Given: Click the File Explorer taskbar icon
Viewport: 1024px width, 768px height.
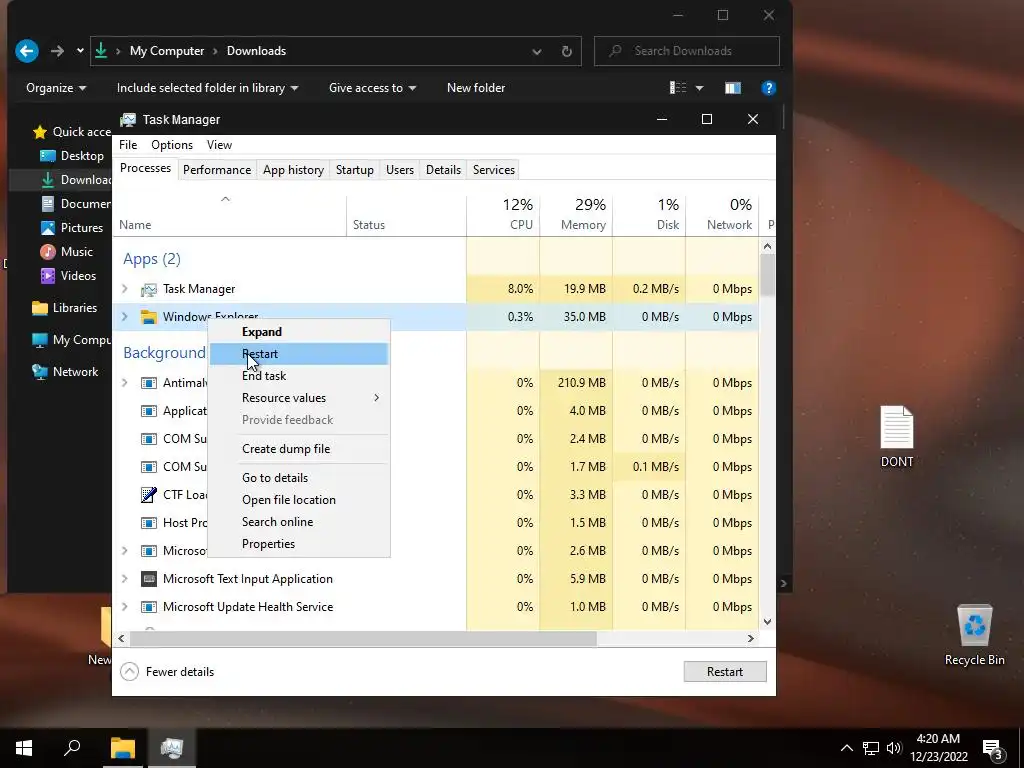Looking at the screenshot, I should coord(123,748).
